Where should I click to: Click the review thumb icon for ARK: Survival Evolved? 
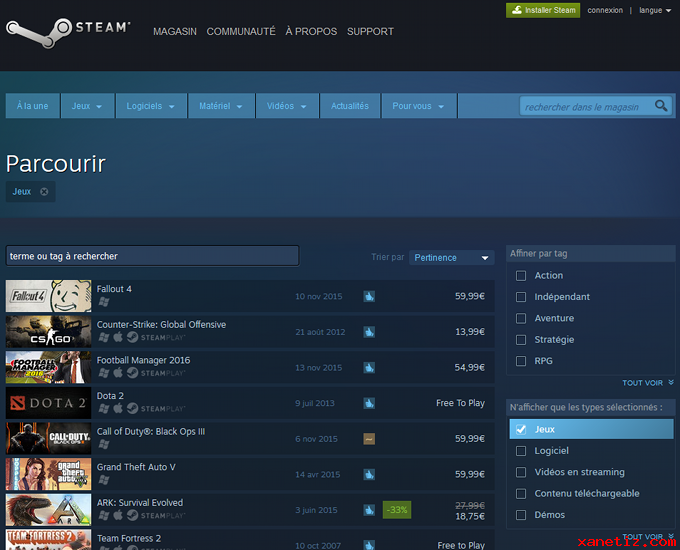click(369, 510)
